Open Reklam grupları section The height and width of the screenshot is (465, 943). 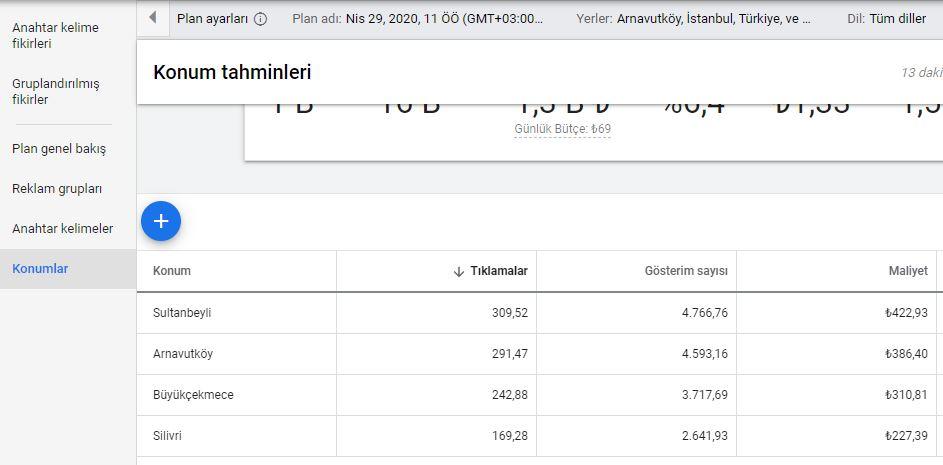point(57,189)
